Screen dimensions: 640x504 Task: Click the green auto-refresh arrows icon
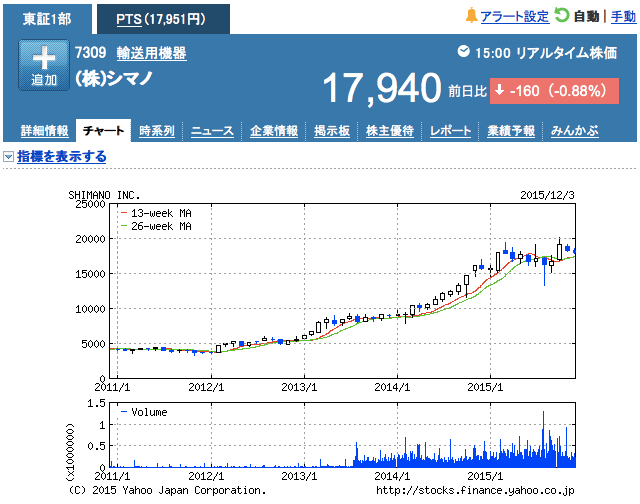(562, 16)
